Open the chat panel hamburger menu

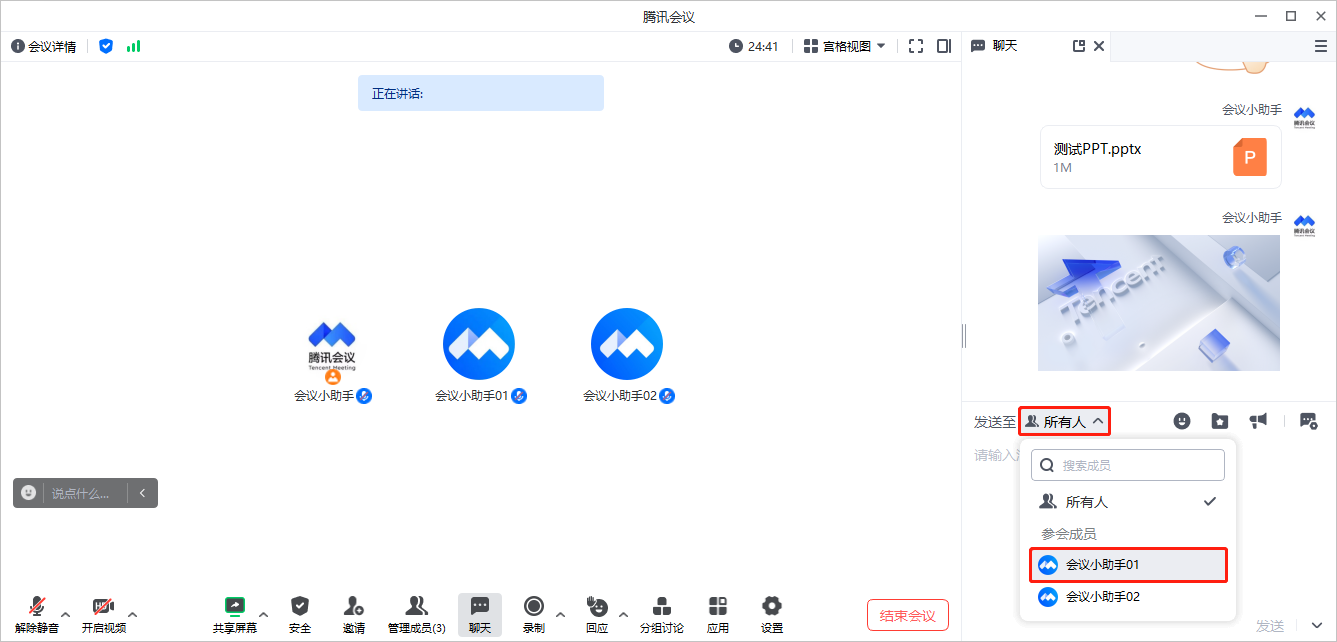[1321, 46]
